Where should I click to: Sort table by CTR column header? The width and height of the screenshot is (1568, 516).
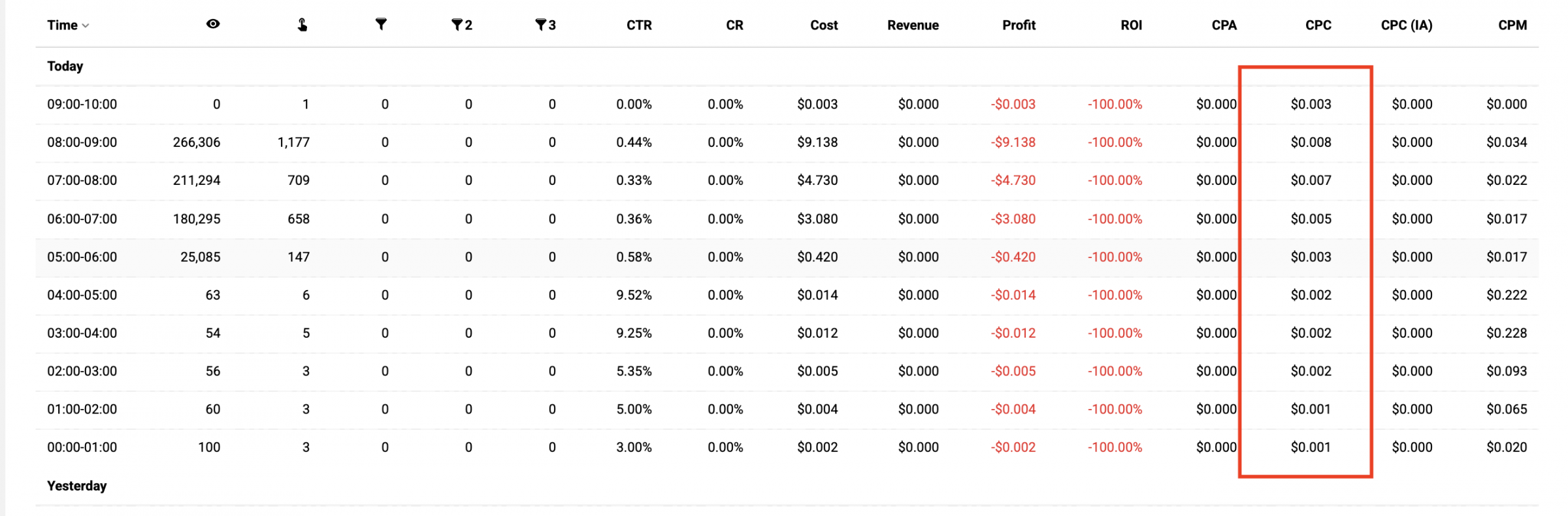[x=639, y=25]
